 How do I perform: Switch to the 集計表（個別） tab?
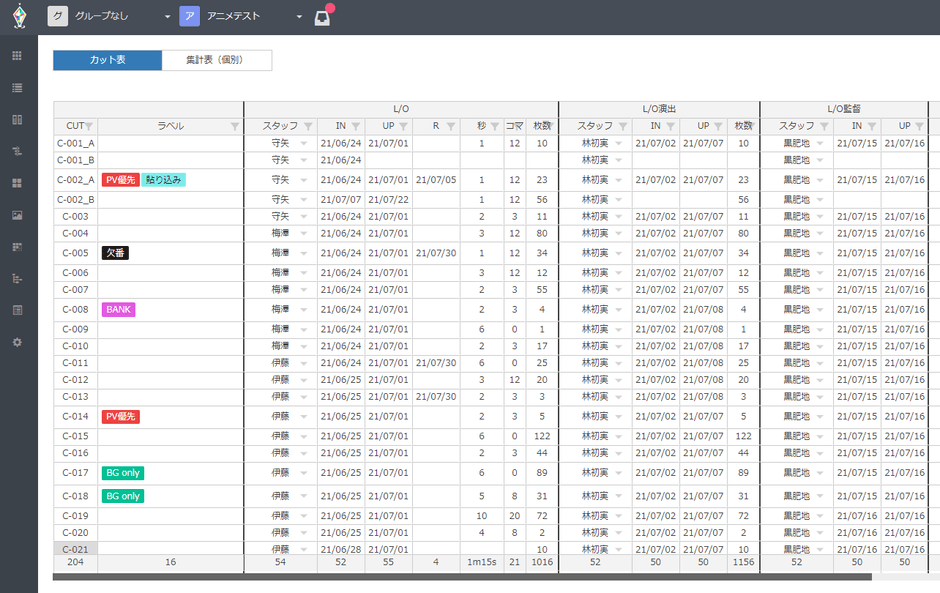(216, 61)
